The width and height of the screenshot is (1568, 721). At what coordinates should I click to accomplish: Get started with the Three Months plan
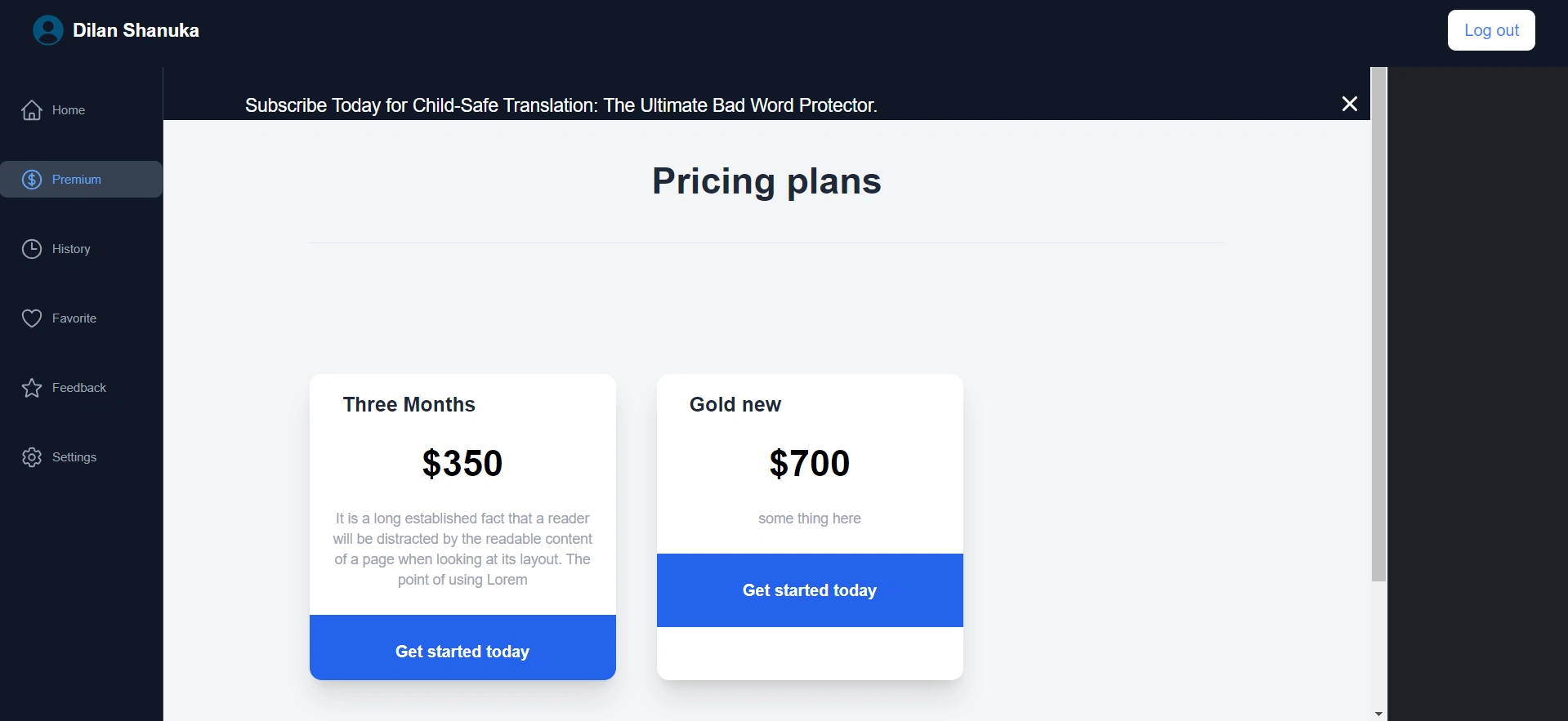462,651
